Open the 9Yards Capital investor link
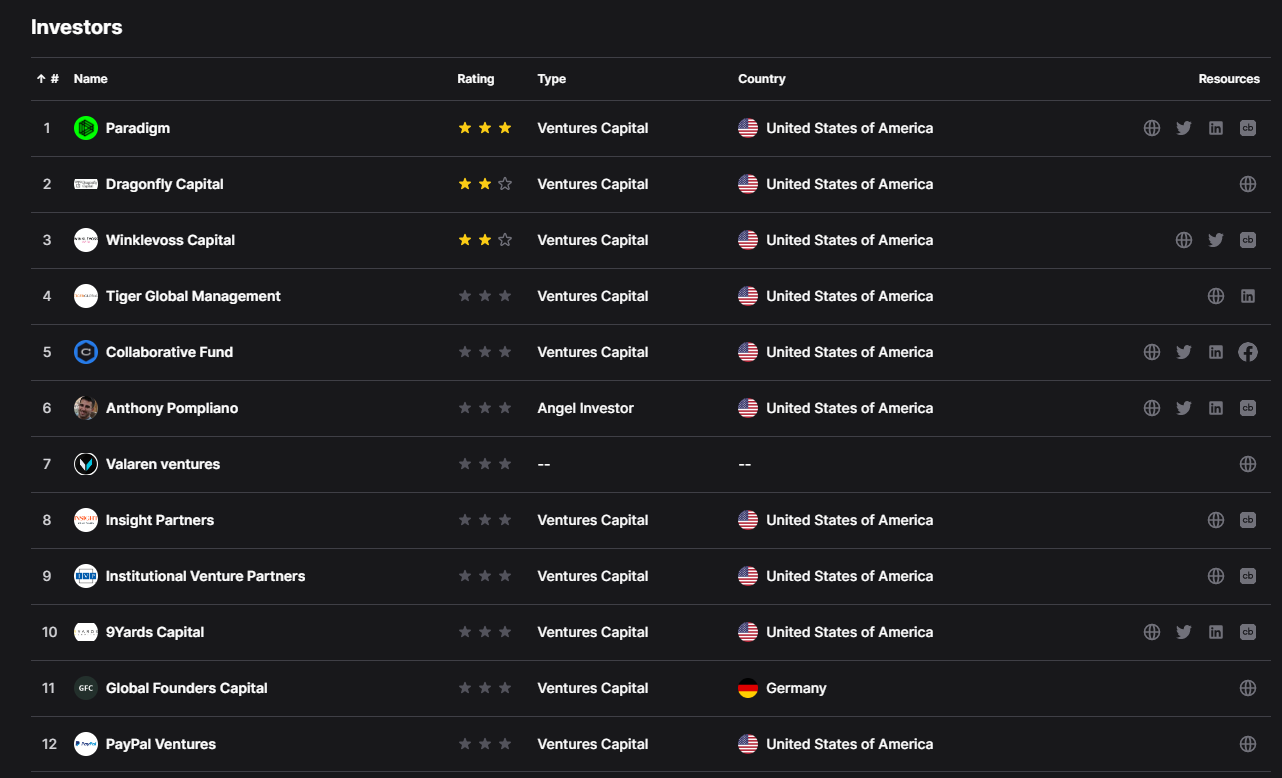This screenshot has height=778, width=1282. tap(155, 632)
